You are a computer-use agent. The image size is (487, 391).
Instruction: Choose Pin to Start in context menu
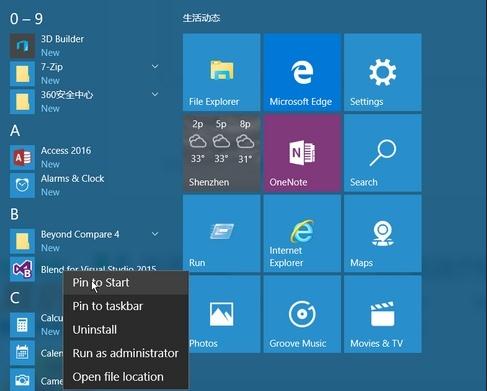(x=126, y=283)
